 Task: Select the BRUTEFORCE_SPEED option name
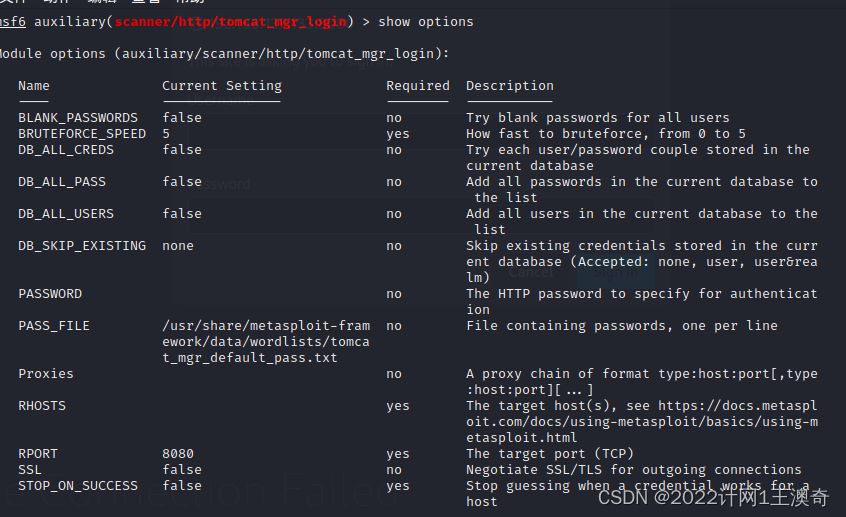(x=82, y=134)
